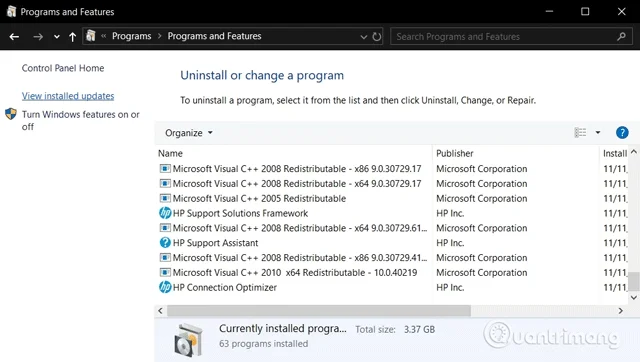Screen dimensions: 640x362
Task: Click horizontal scrollbar left arrow
Action: click(160, 311)
